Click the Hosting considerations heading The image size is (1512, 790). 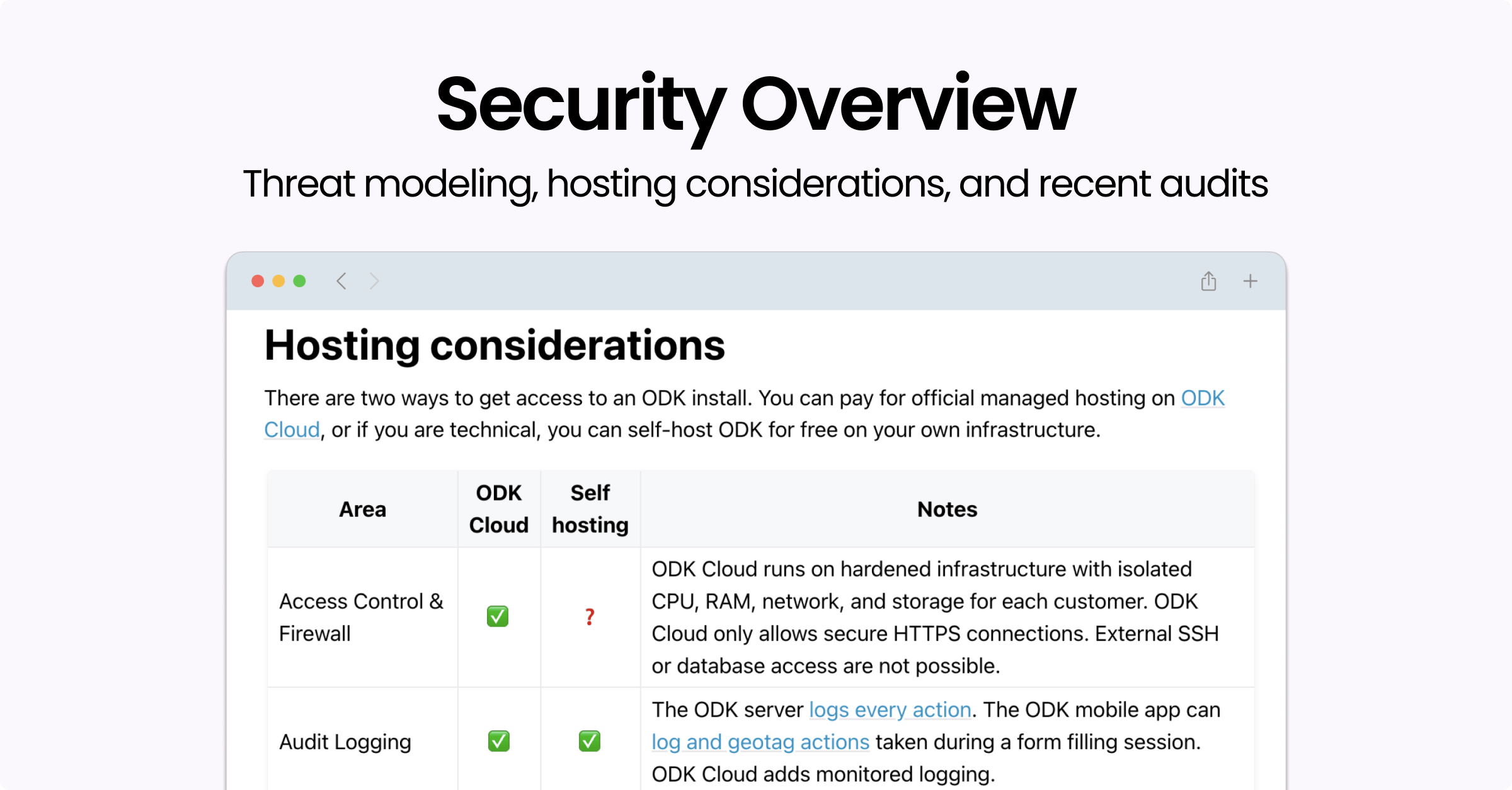tap(495, 345)
